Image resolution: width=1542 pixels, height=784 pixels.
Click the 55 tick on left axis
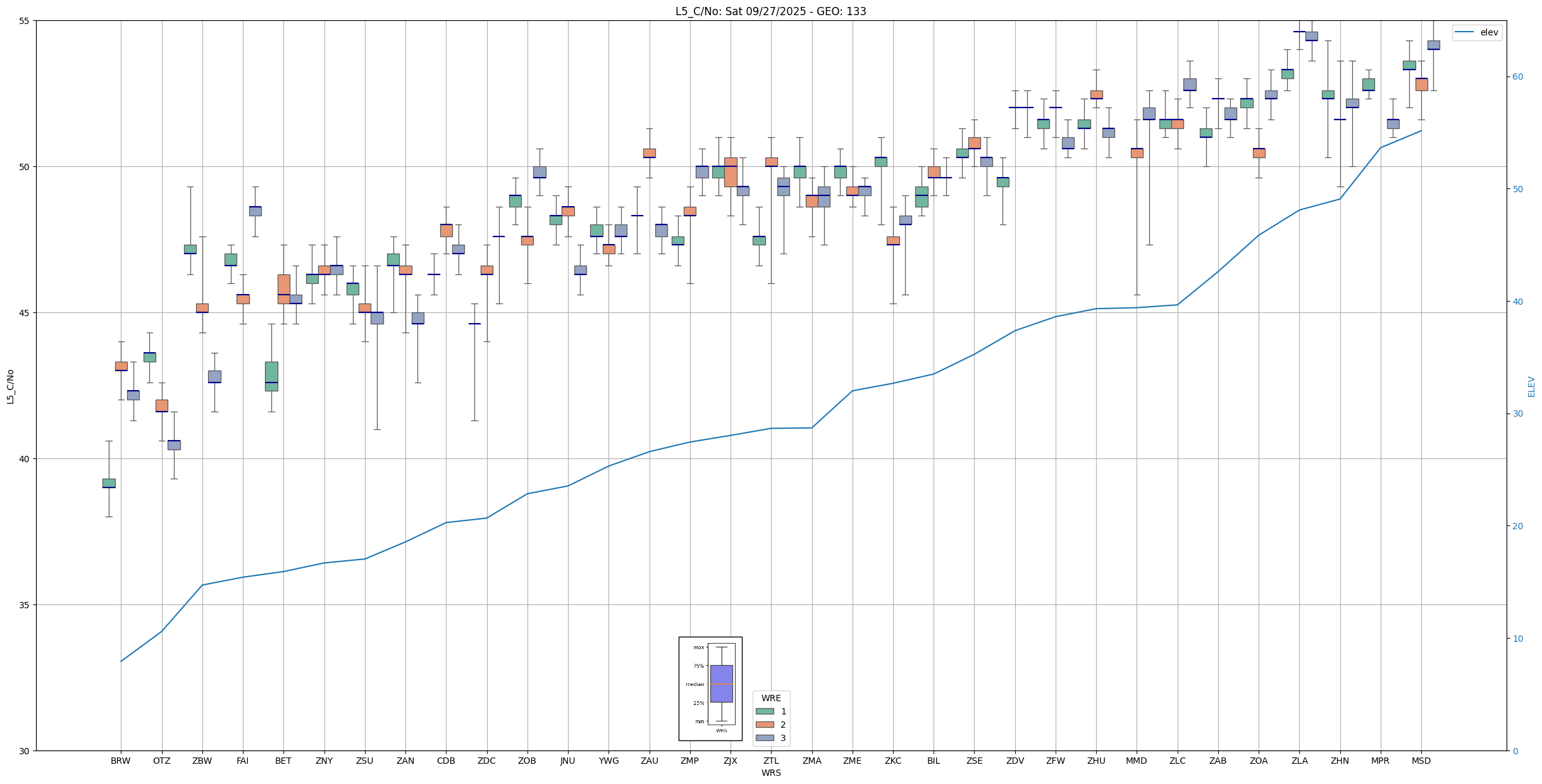[x=25, y=21]
